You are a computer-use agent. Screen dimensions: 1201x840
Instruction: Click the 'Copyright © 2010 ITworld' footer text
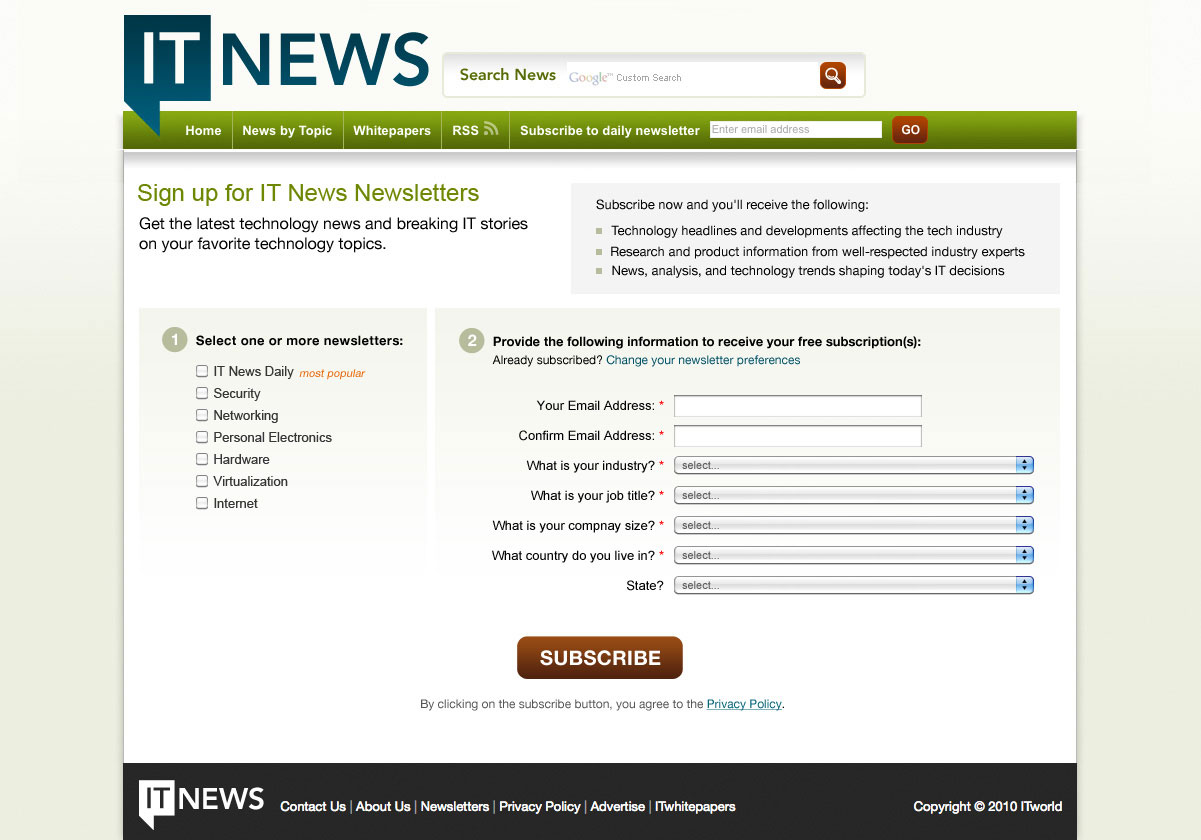[988, 806]
